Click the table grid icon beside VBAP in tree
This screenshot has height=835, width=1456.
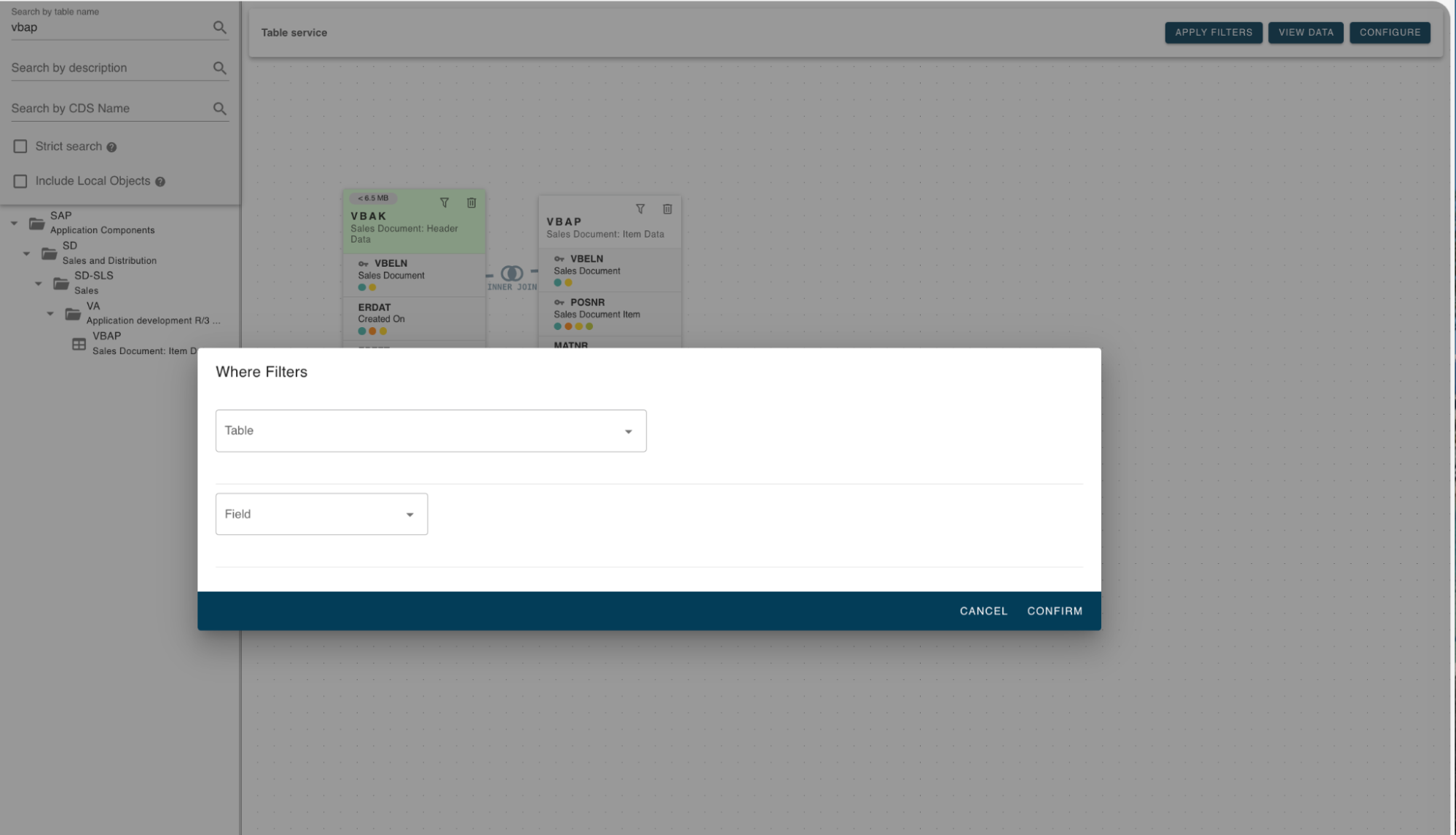pyautogui.click(x=79, y=343)
